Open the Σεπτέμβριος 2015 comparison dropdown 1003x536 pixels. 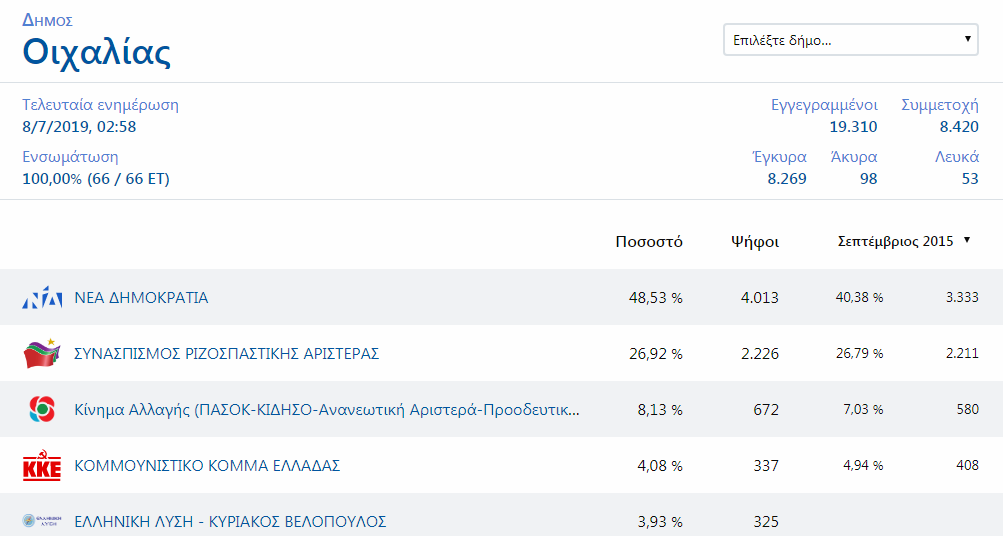(904, 241)
